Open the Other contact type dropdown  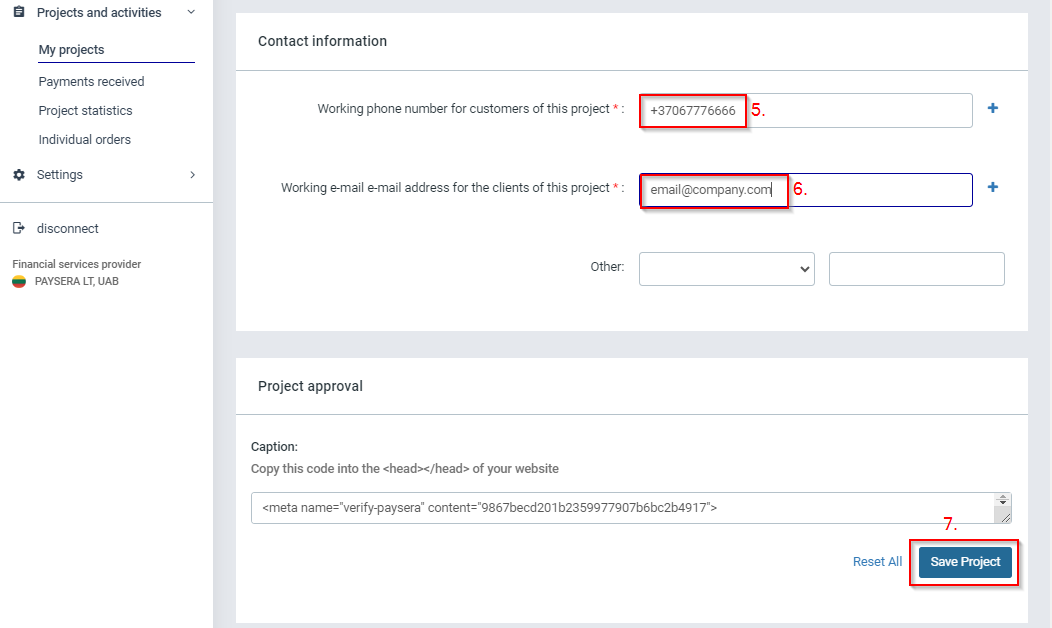[x=726, y=269]
